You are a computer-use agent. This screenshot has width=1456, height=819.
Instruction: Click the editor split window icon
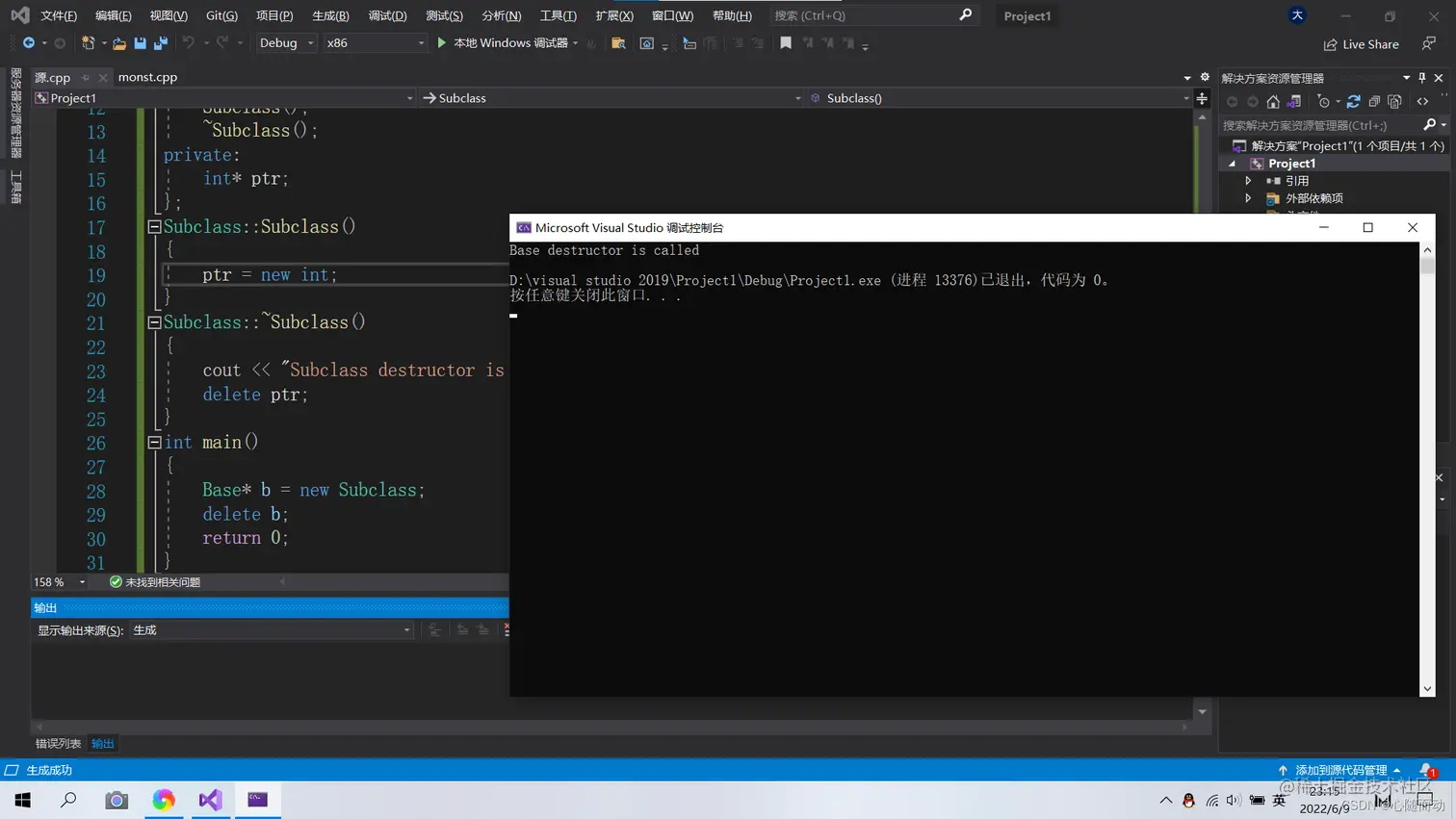[1202, 98]
